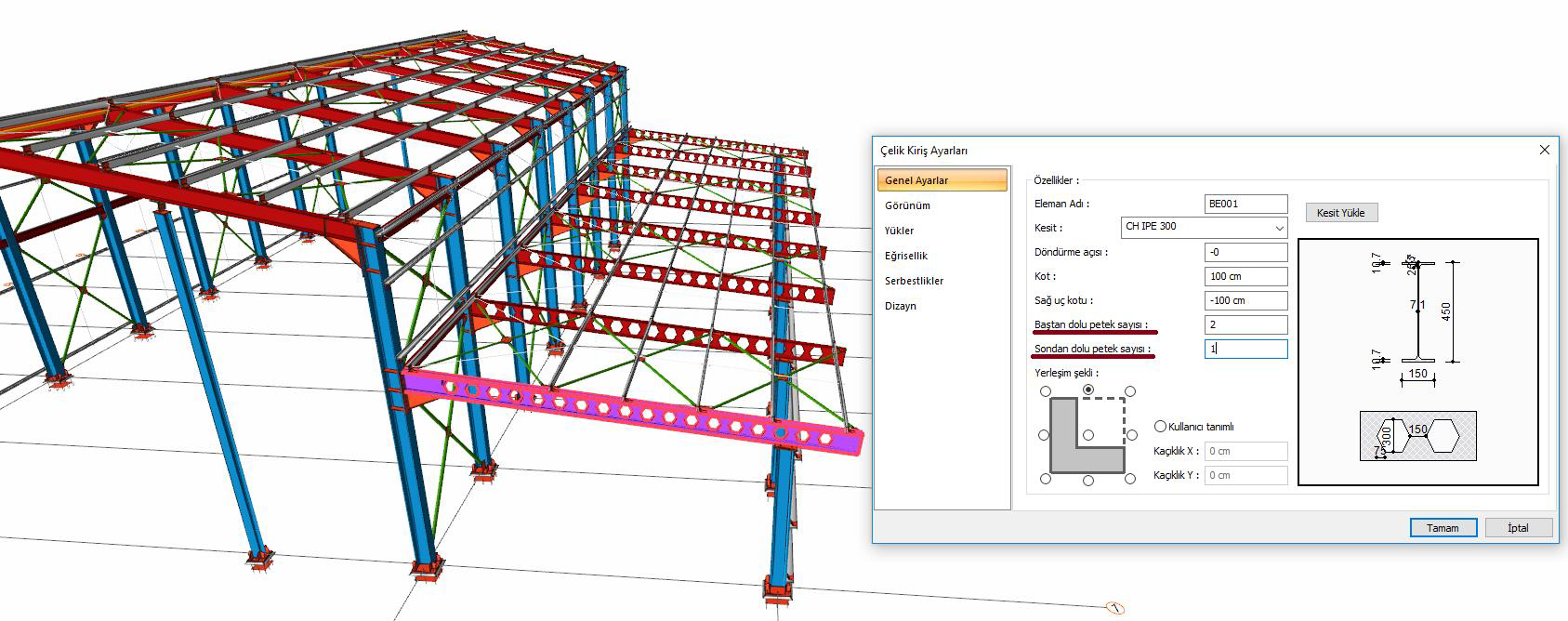Select the Kullanıcı tanımlı radio button
The image size is (1568, 621).
pyautogui.click(x=1160, y=427)
